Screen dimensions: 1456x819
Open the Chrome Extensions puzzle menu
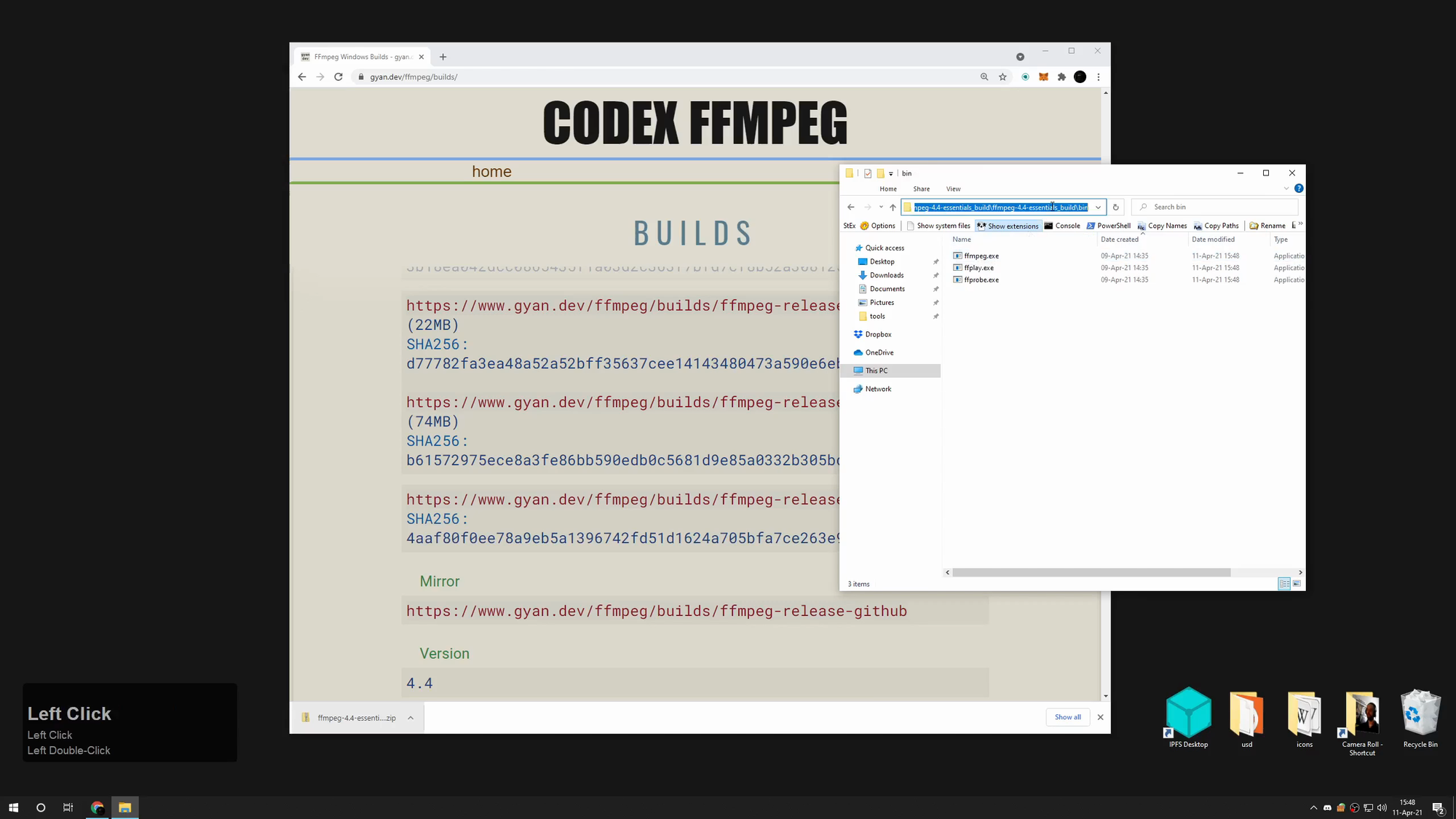(1061, 77)
